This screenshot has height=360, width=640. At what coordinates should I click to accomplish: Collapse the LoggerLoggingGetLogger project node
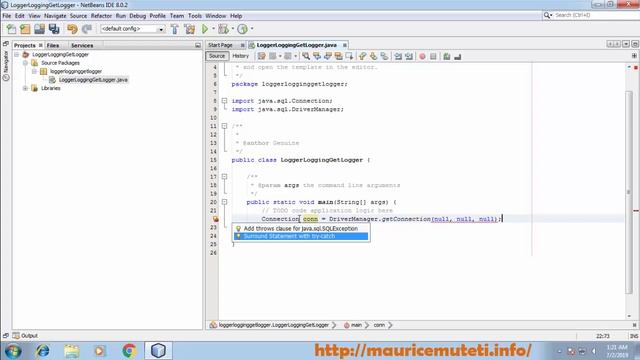(17, 54)
